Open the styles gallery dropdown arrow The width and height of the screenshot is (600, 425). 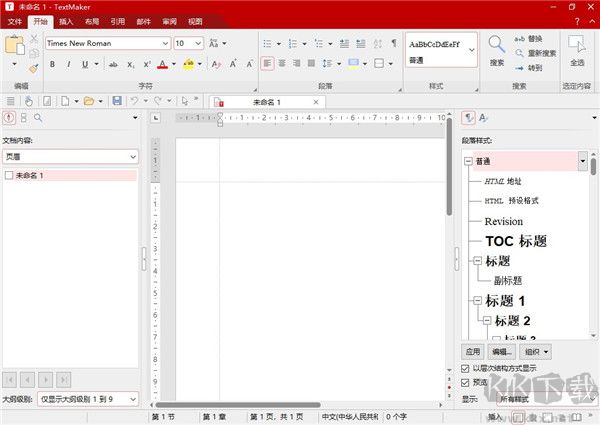click(471, 50)
